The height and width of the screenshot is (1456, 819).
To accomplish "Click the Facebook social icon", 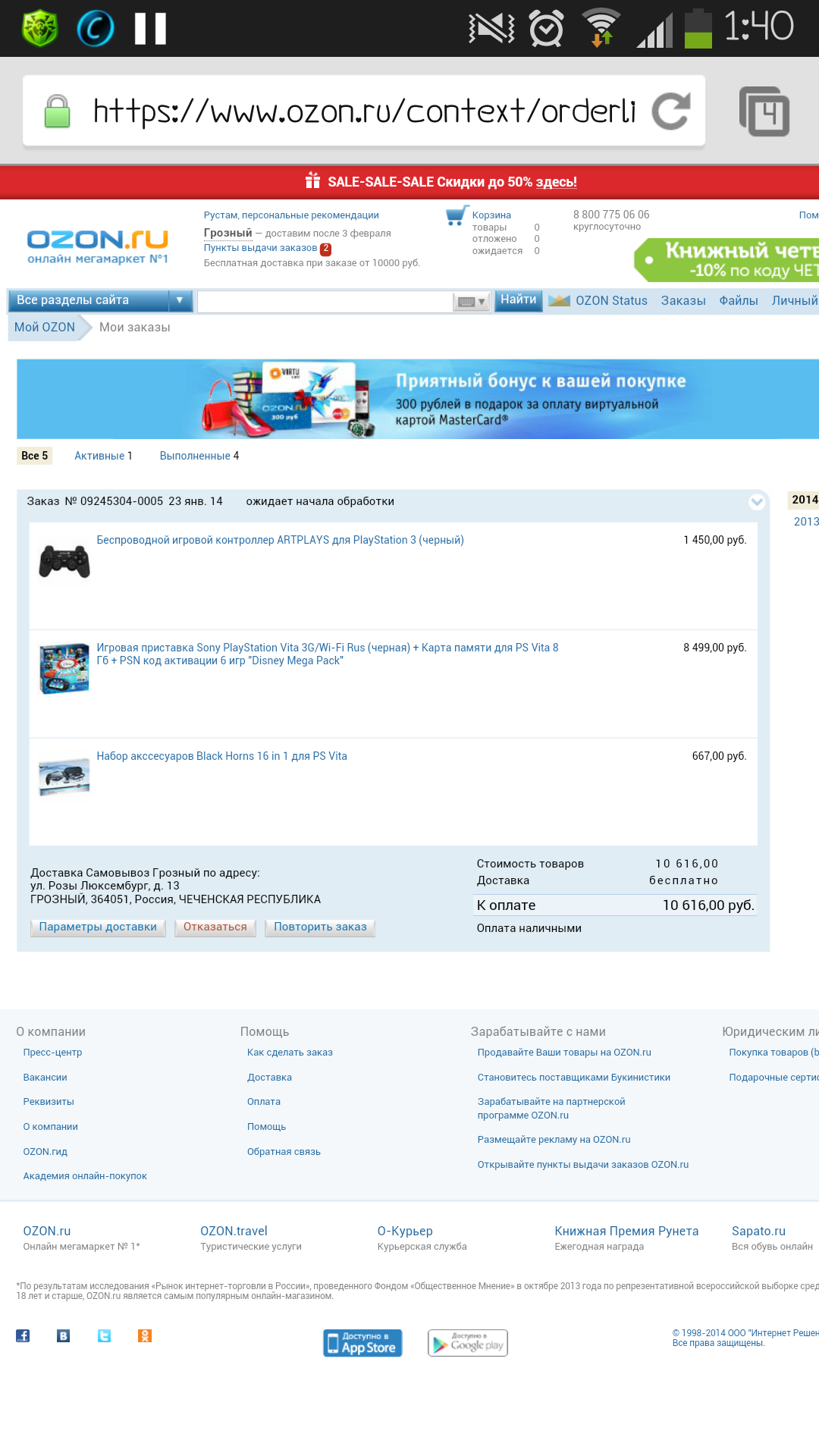I will pos(23,1335).
